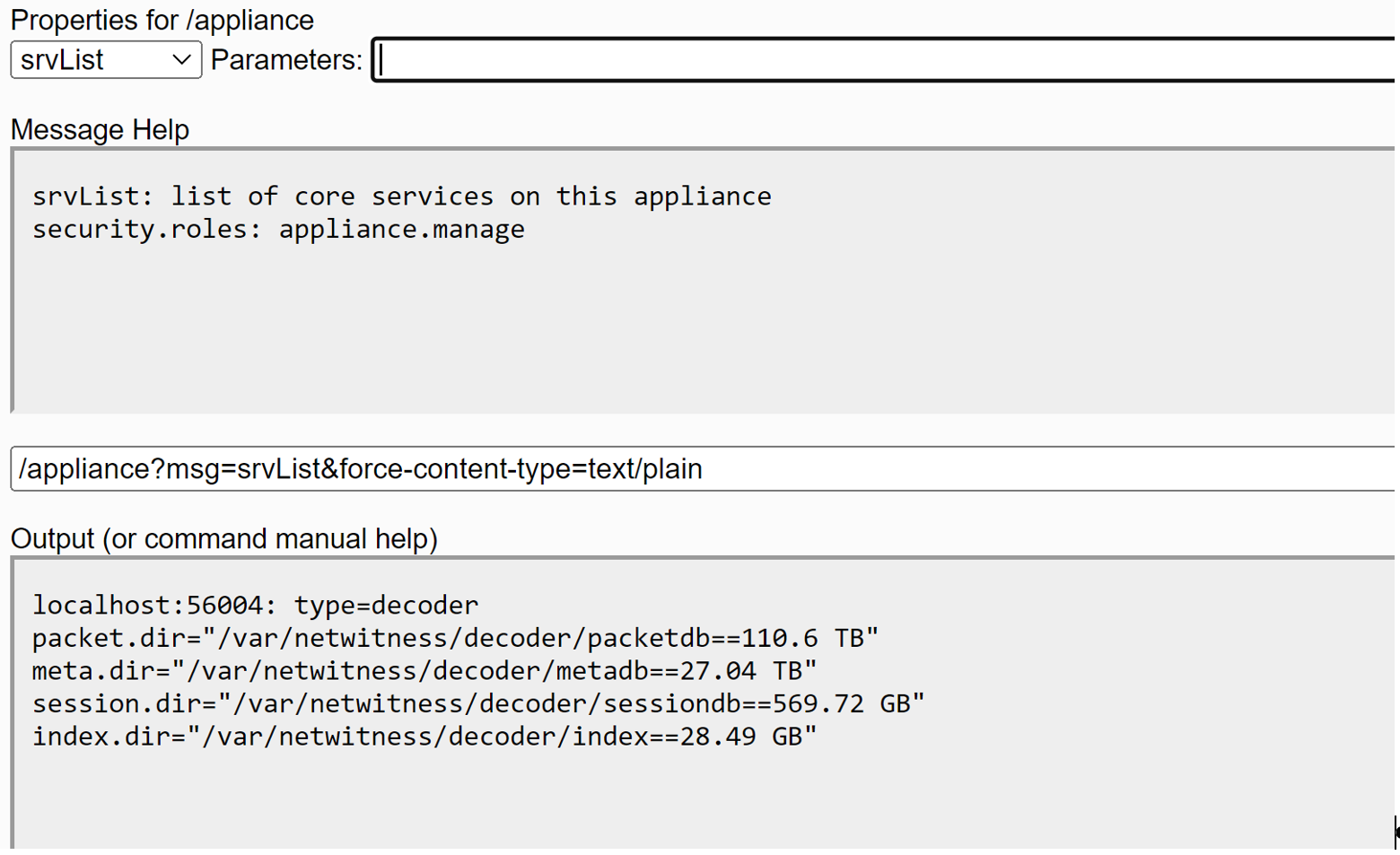This screenshot has height=855, width=1400.
Task: Click the 'Parameters:' label
Action: (286, 60)
